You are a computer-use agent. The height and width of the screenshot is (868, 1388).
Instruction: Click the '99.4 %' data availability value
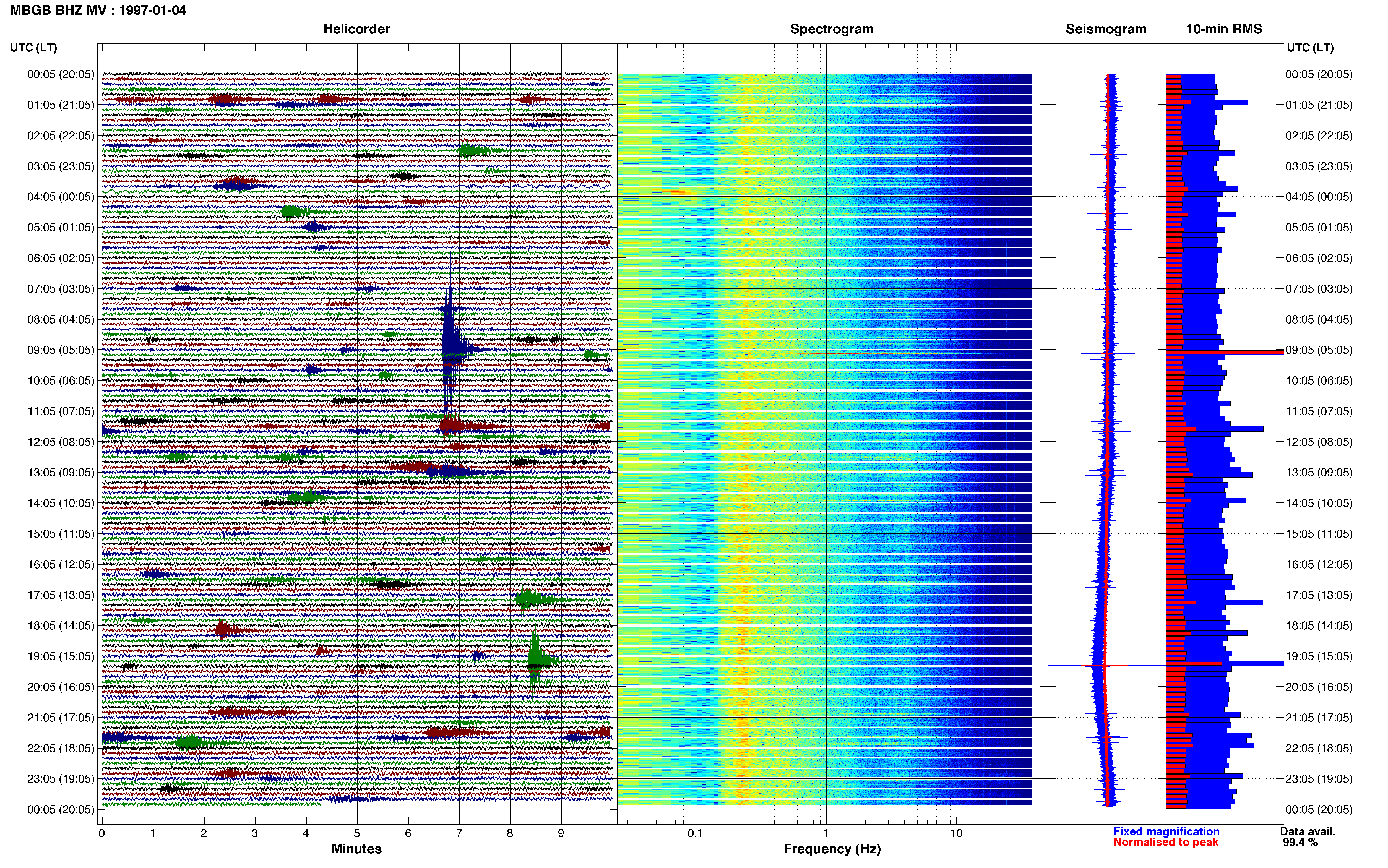pyautogui.click(x=1300, y=842)
